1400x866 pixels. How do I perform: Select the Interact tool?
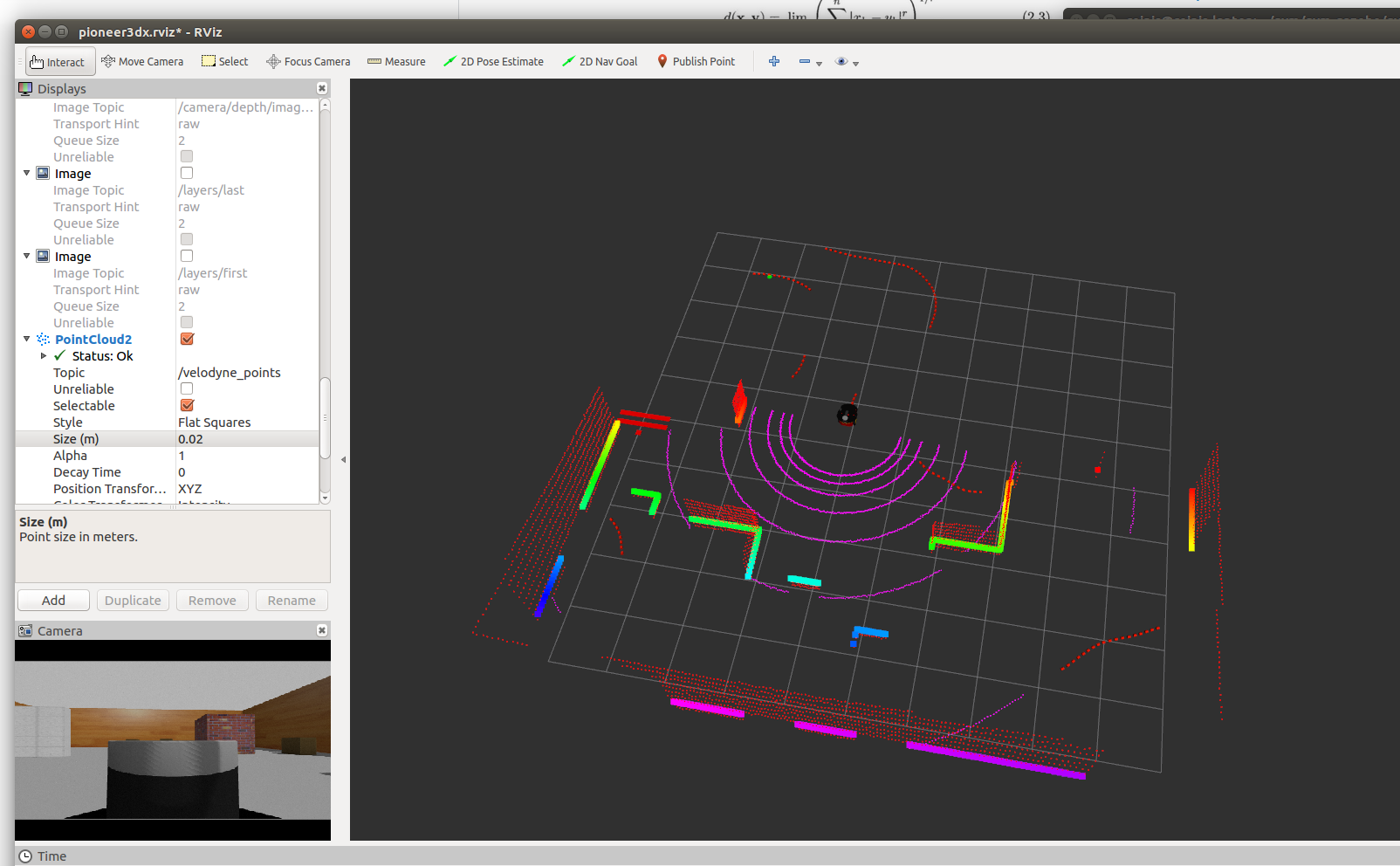click(x=58, y=62)
